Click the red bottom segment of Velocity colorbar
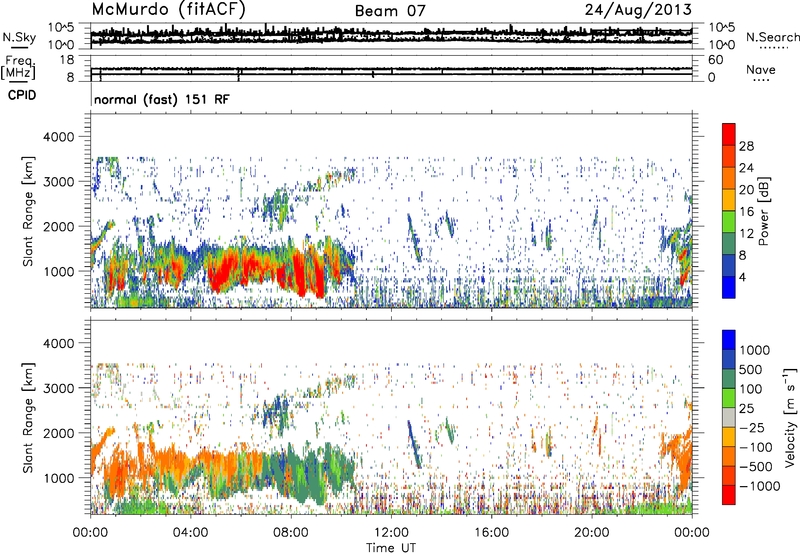800x554 pixels. pyautogui.click(x=729, y=495)
